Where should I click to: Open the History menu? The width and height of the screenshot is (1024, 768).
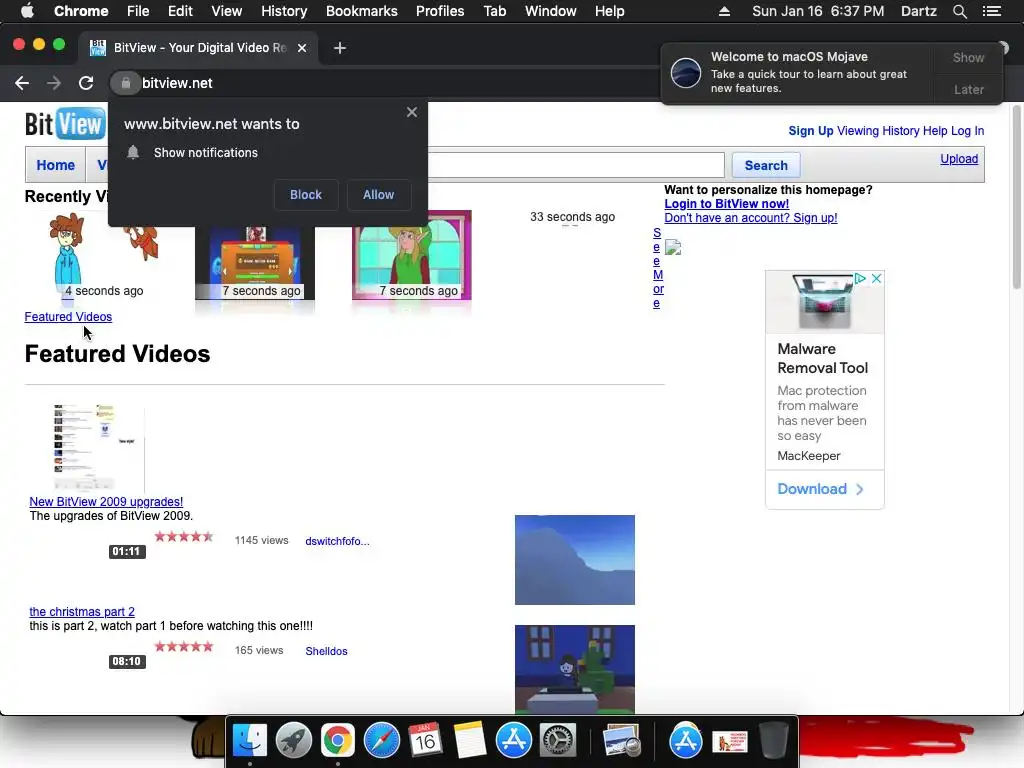click(x=284, y=11)
